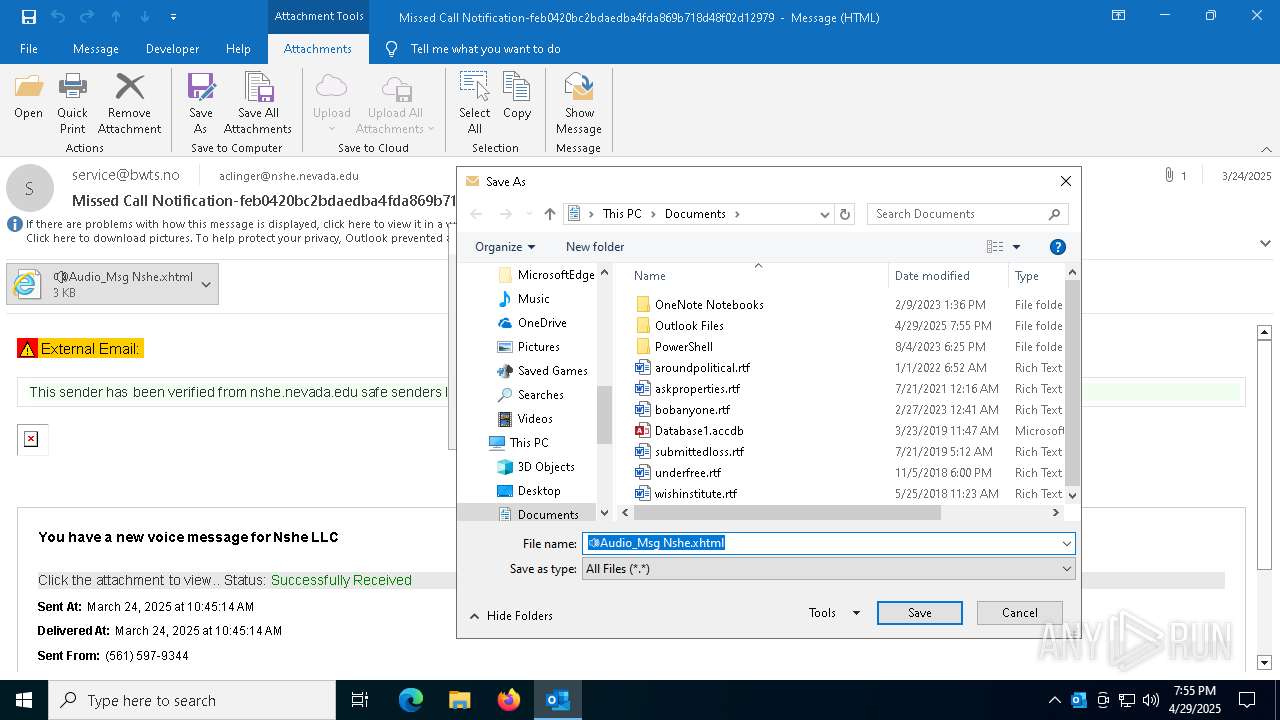Click Tell me what you want to do
The image size is (1280, 720).
(485, 49)
